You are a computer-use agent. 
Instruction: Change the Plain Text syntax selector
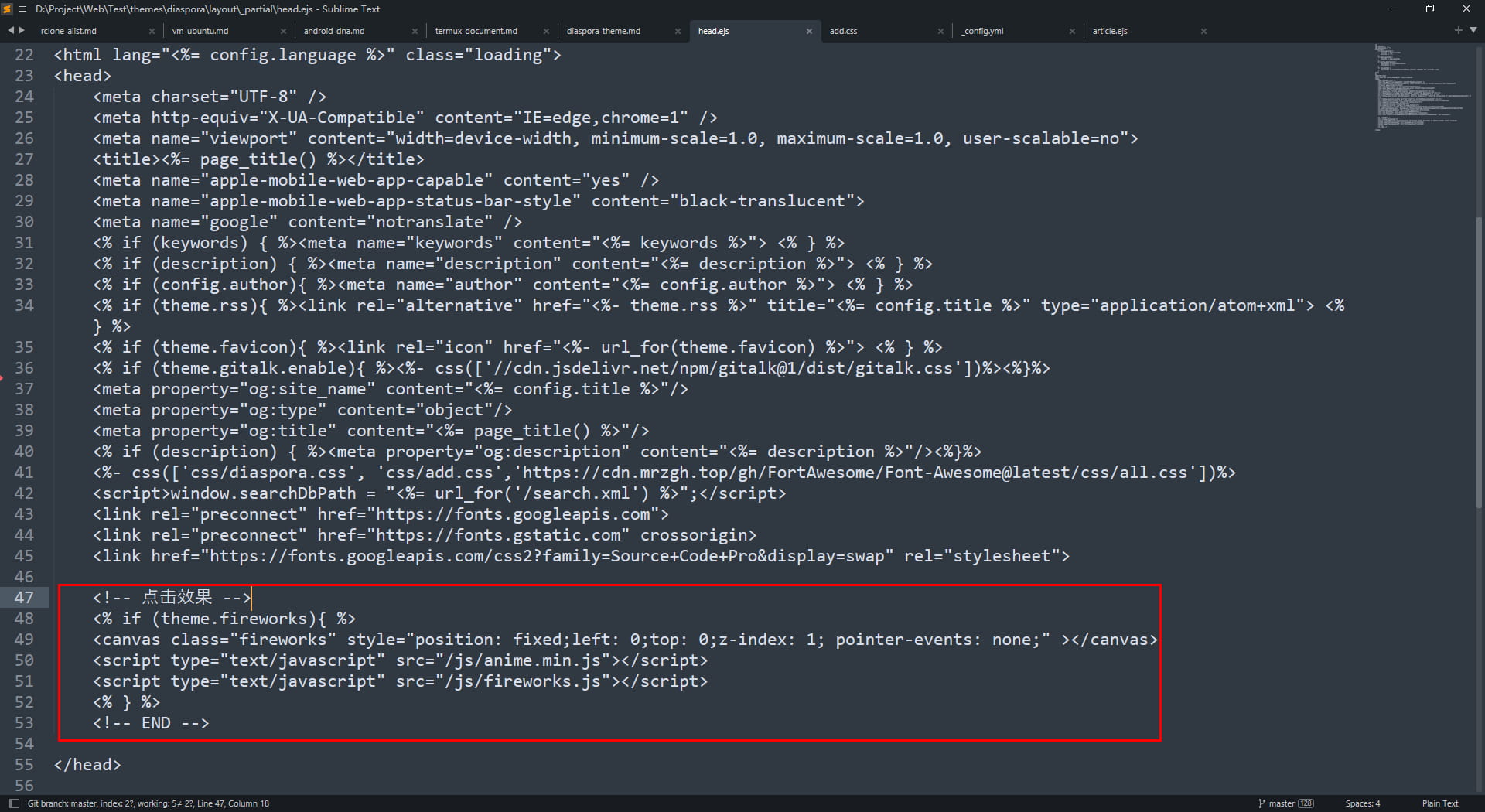[x=1439, y=803]
